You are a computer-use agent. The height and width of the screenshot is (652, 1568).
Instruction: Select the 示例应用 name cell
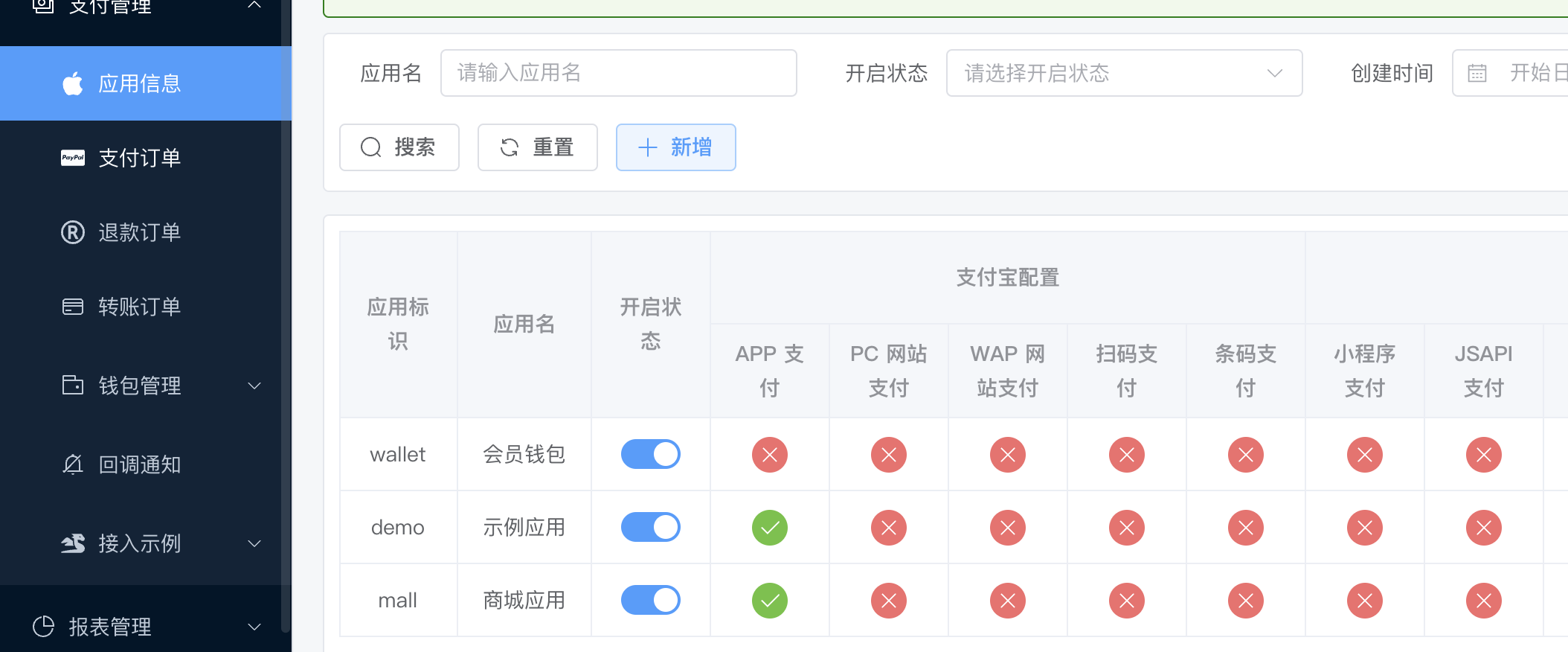(524, 527)
